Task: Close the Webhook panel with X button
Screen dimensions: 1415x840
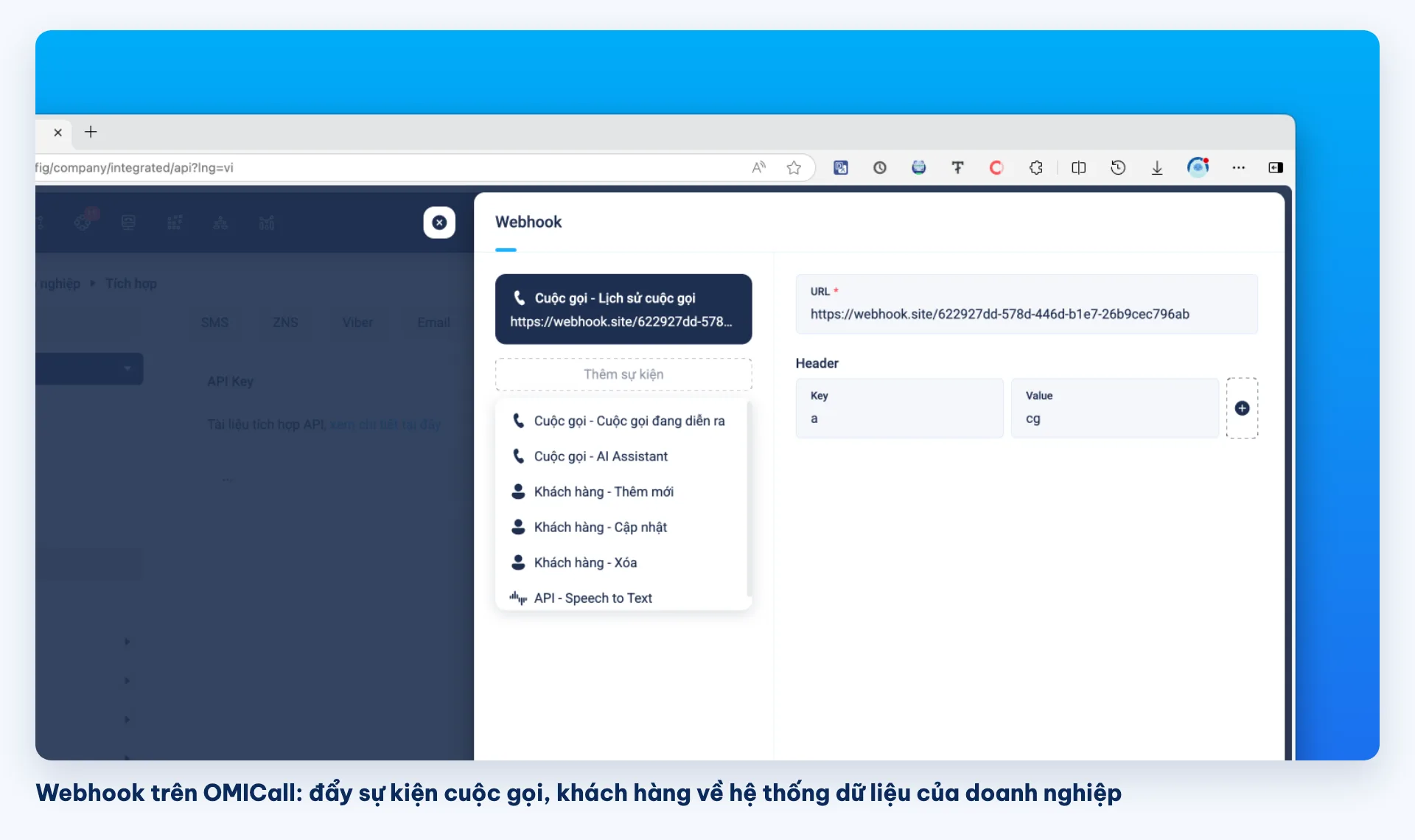Action: click(x=439, y=223)
